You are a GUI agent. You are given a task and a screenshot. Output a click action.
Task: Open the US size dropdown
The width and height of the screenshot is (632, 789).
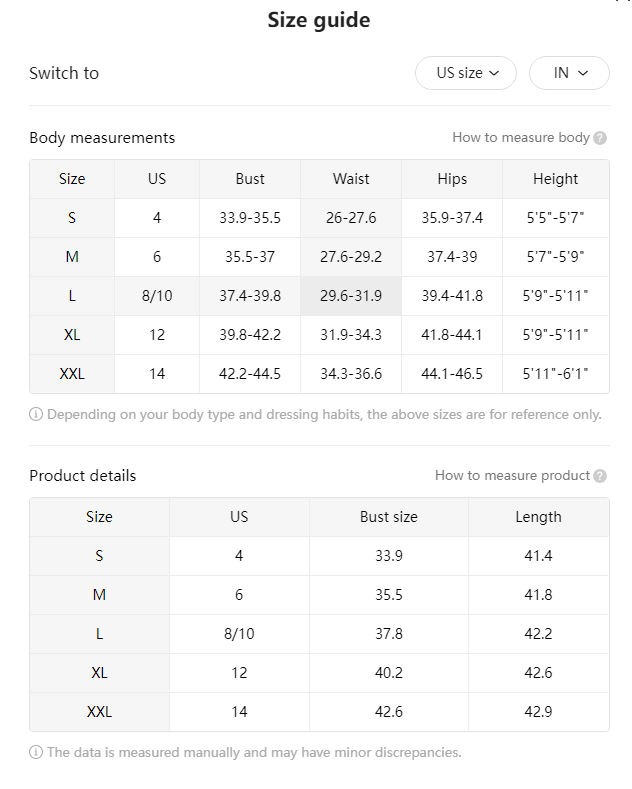point(465,73)
